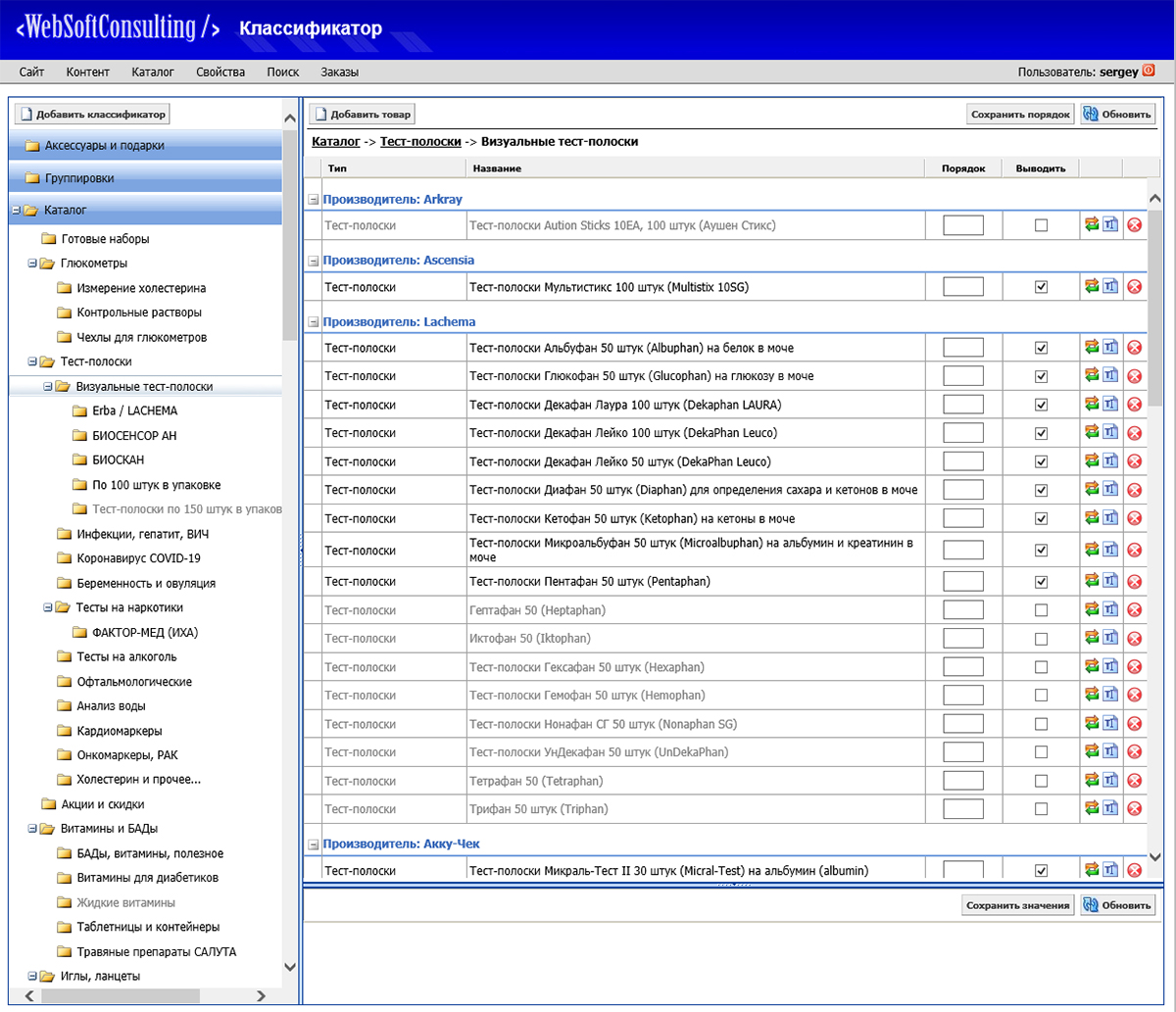Delete the Hexaphan product row
The height and width of the screenshot is (1012, 1176).
click(x=1135, y=666)
